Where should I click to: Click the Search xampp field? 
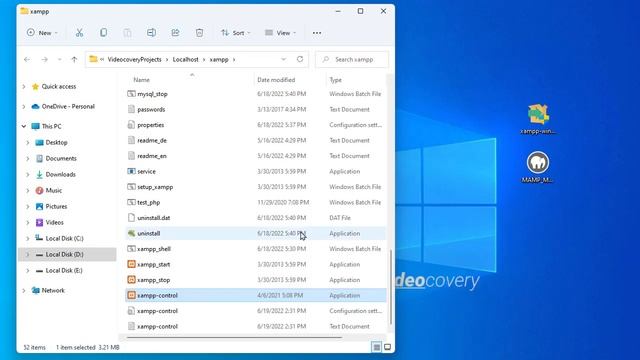[x=352, y=60]
